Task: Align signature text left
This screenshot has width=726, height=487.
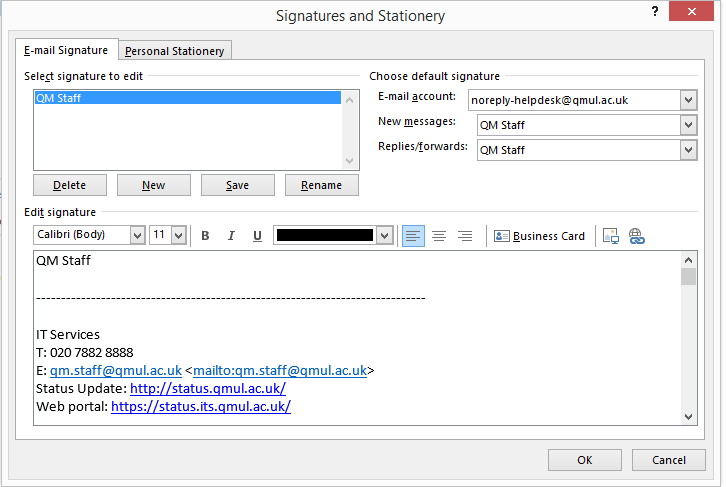Action: pyautogui.click(x=413, y=236)
